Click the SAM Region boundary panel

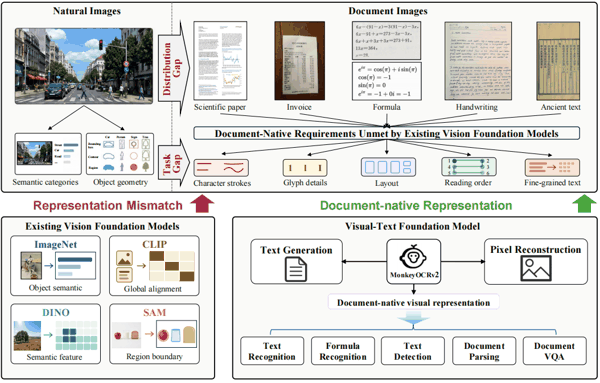coord(154,334)
